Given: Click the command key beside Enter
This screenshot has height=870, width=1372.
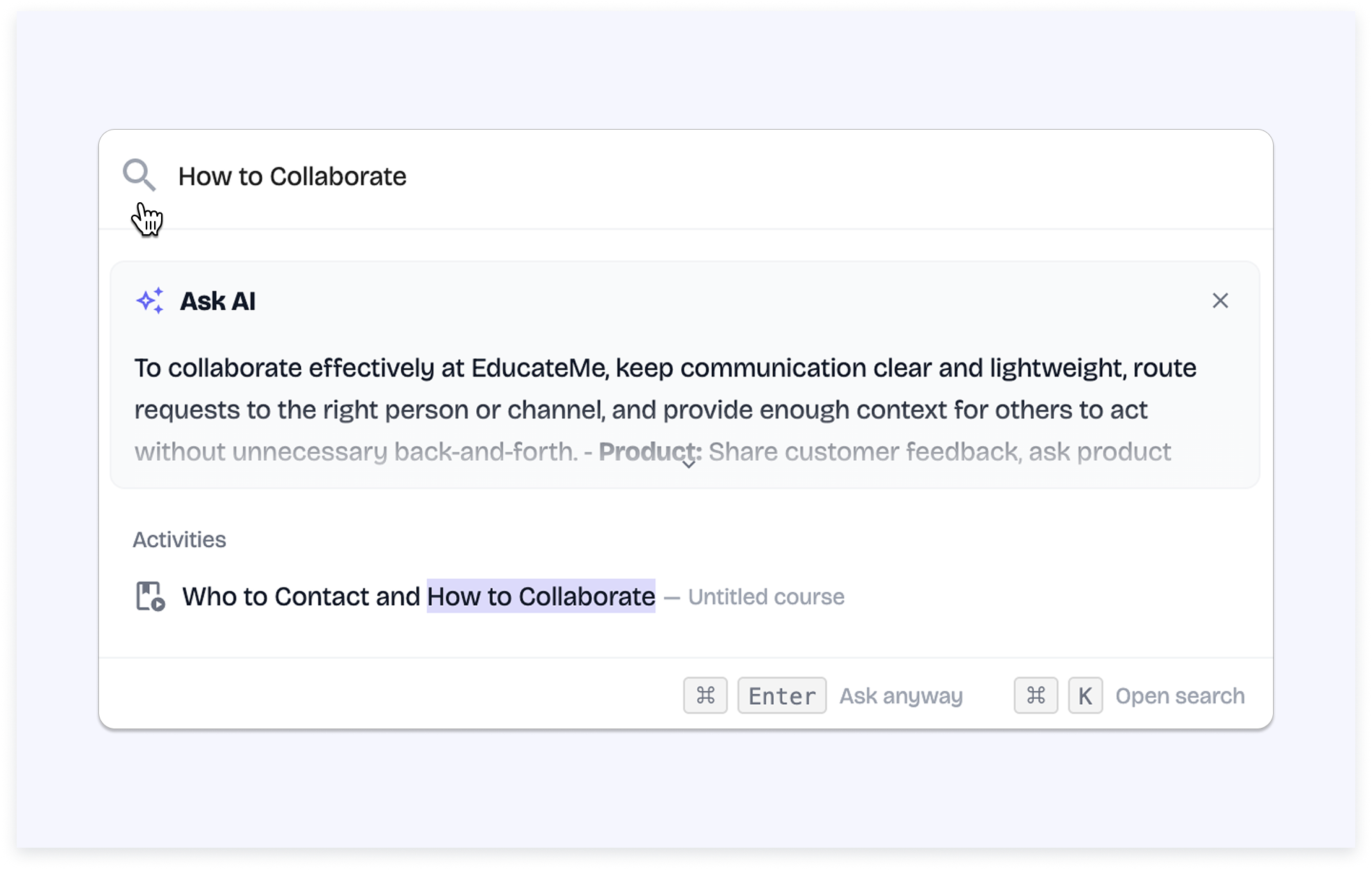Looking at the screenshot, I should (x=706, y=695).
